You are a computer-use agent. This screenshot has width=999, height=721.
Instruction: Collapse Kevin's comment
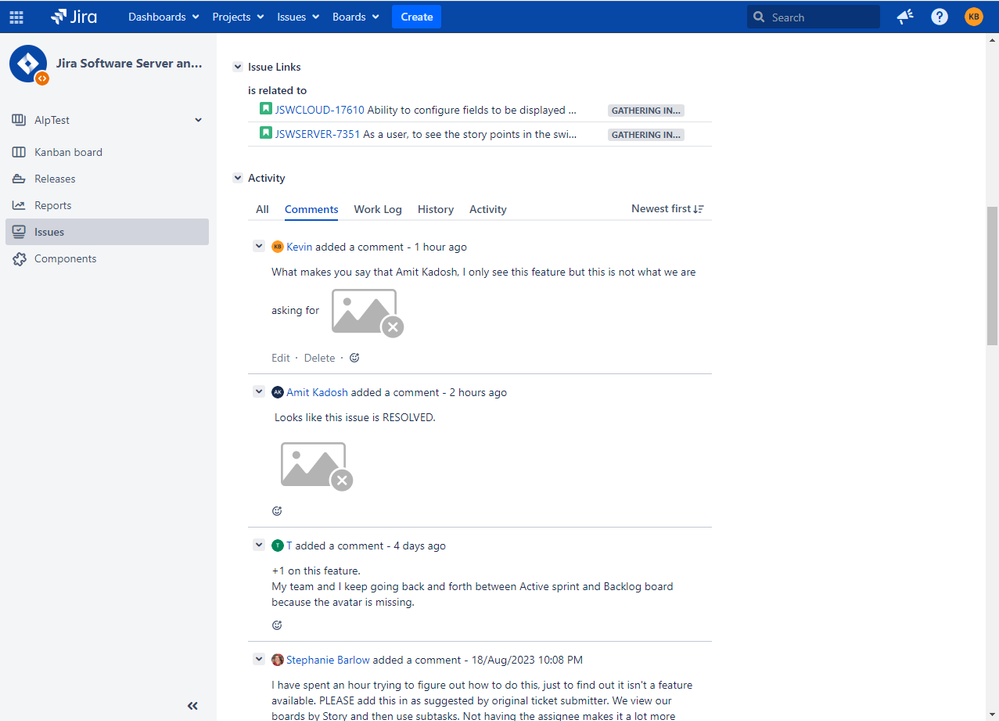tap(259, 246)
